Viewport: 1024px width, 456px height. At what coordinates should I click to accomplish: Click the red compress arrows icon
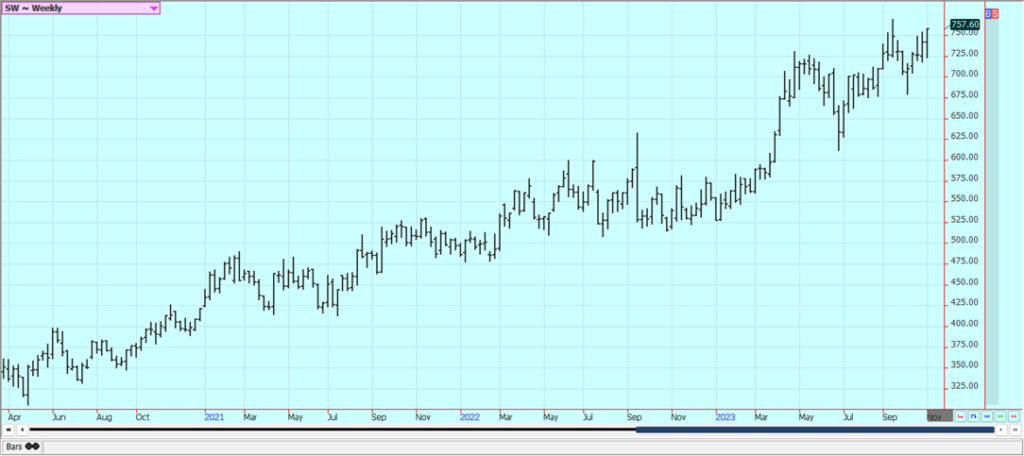[1014, 416]
